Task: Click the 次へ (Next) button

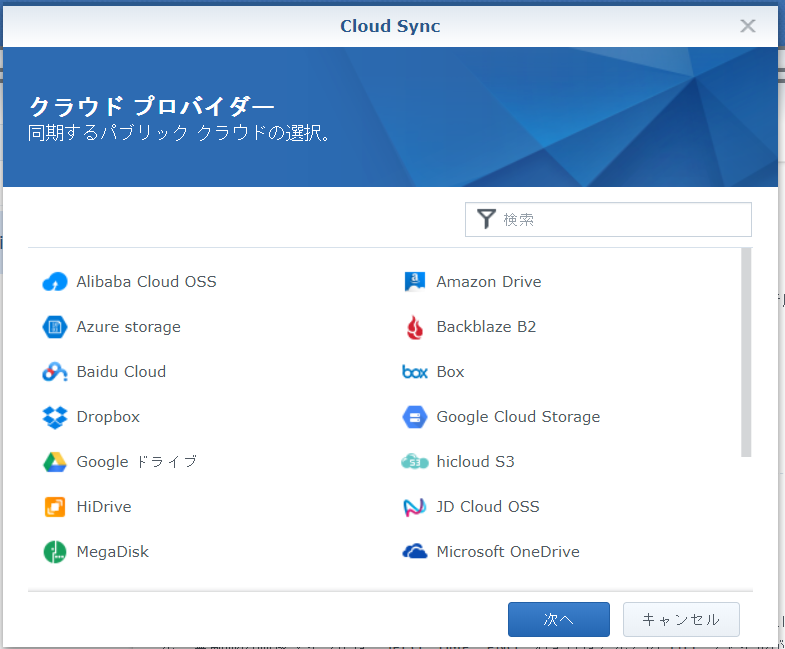Action: tap(559, 619)
